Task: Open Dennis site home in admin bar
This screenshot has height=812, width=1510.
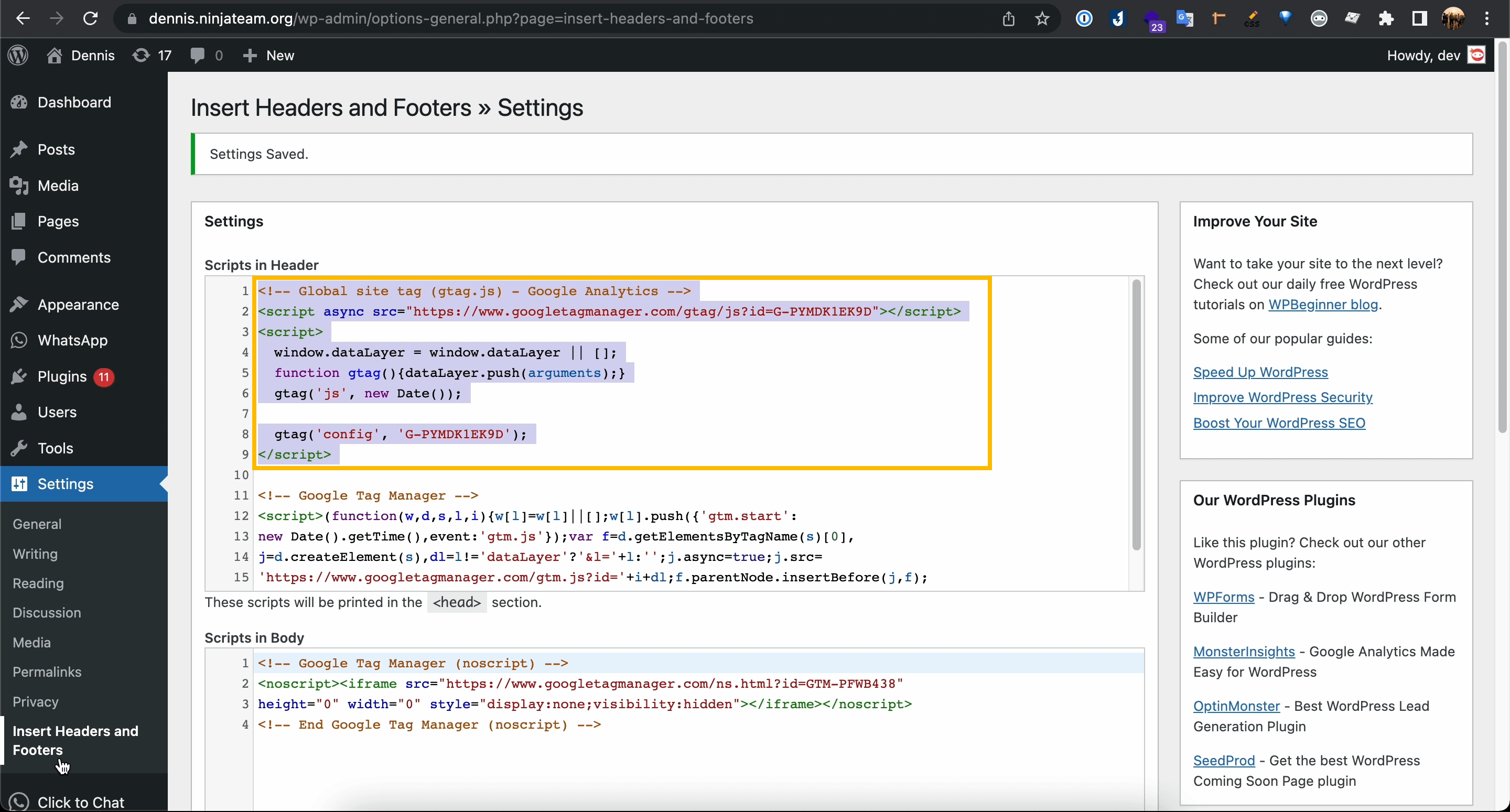Action: click(x=80, y=55)
